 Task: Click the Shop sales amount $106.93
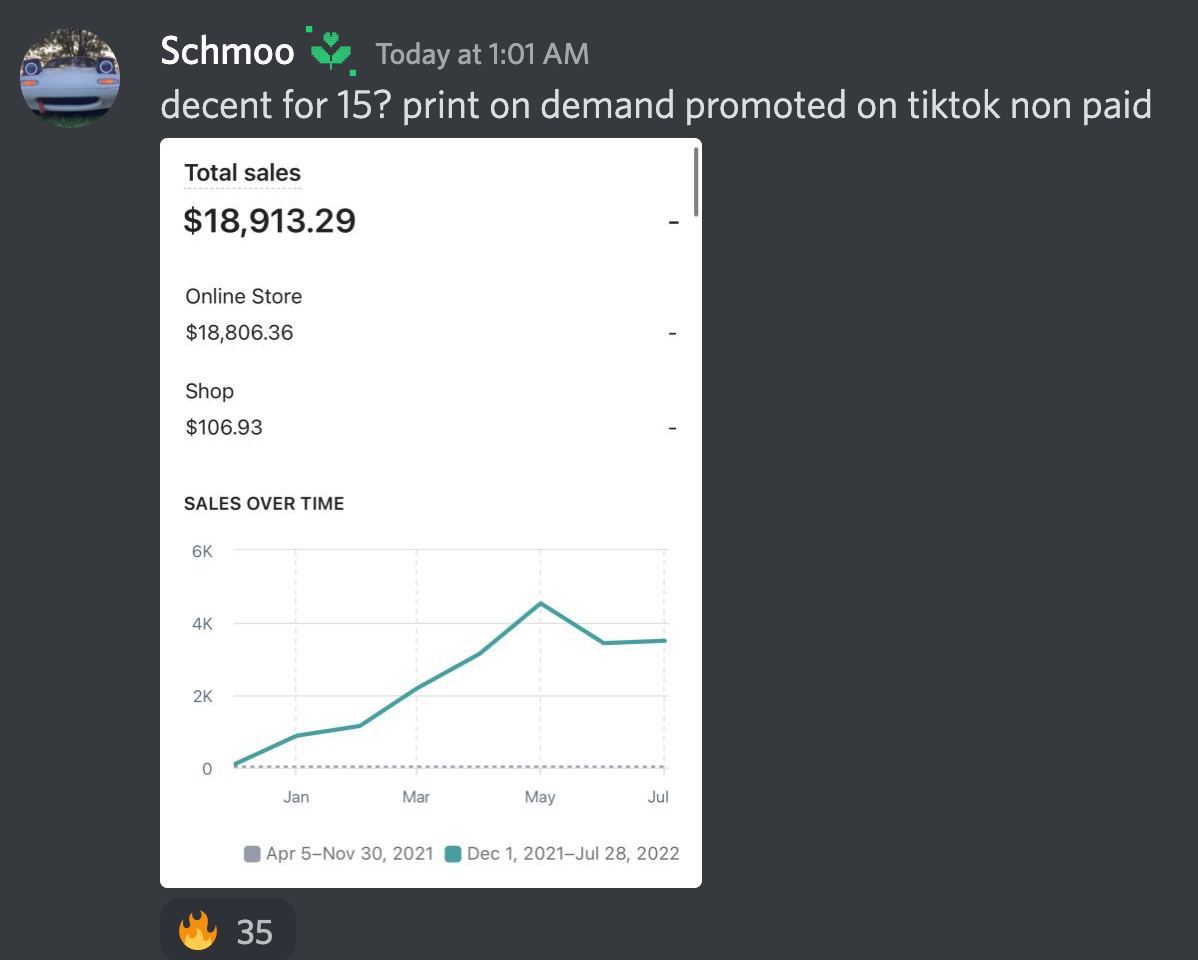224,427
